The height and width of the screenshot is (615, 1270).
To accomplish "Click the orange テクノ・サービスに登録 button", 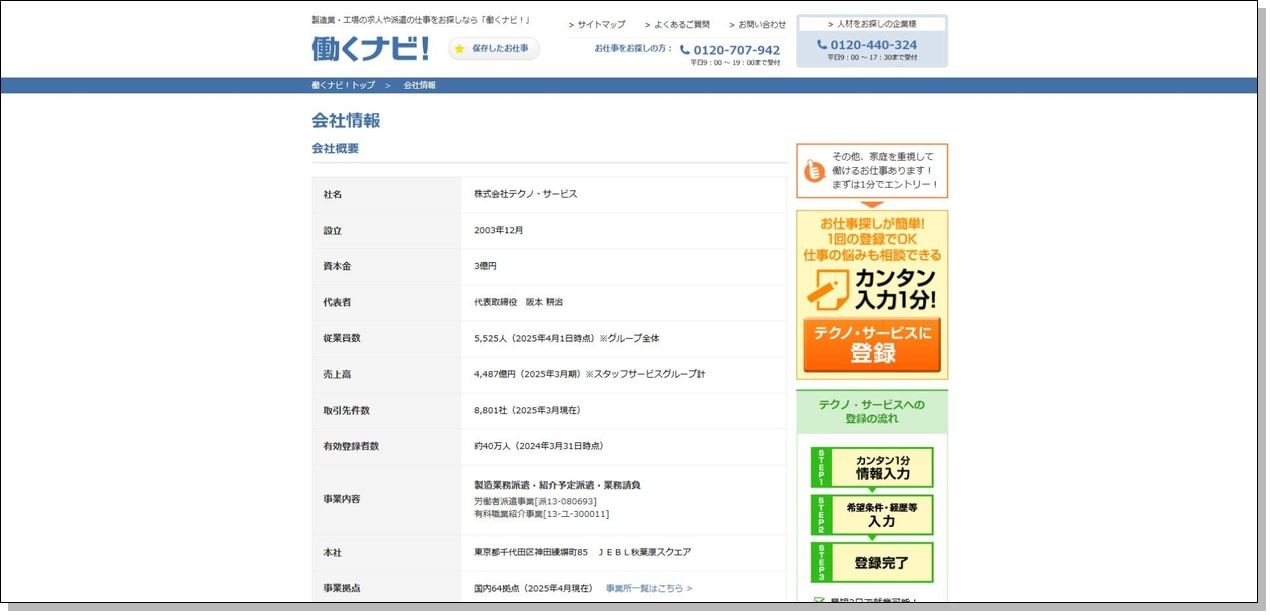I will (x=872, y=344).
